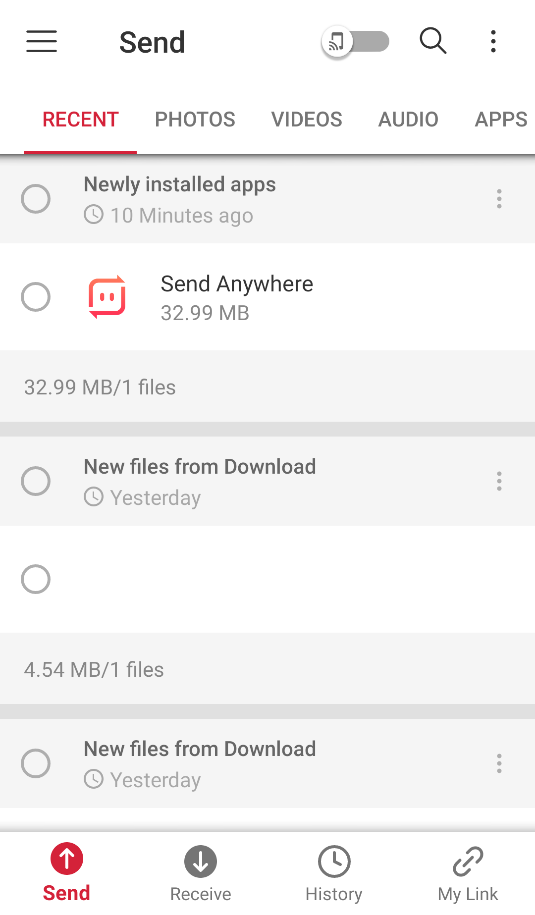Tap the Send Anywhere app icon
The height and width of the screenshot is (915, 535).
[x=107, y=297]
